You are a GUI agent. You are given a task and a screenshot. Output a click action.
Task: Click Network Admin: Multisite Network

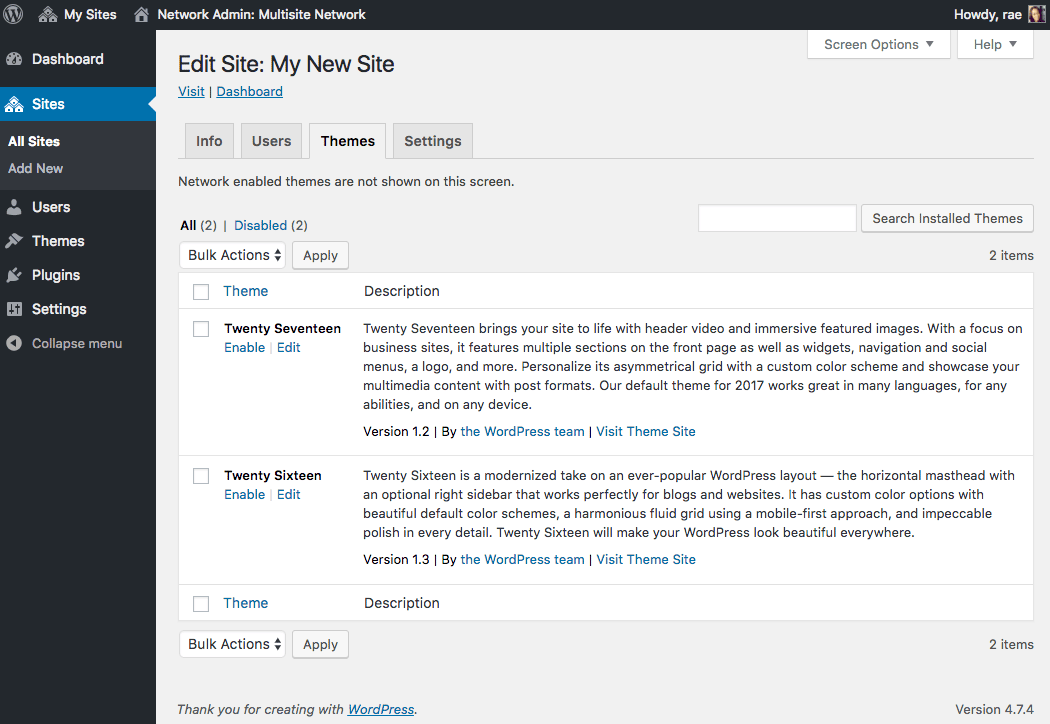point(249,14)
